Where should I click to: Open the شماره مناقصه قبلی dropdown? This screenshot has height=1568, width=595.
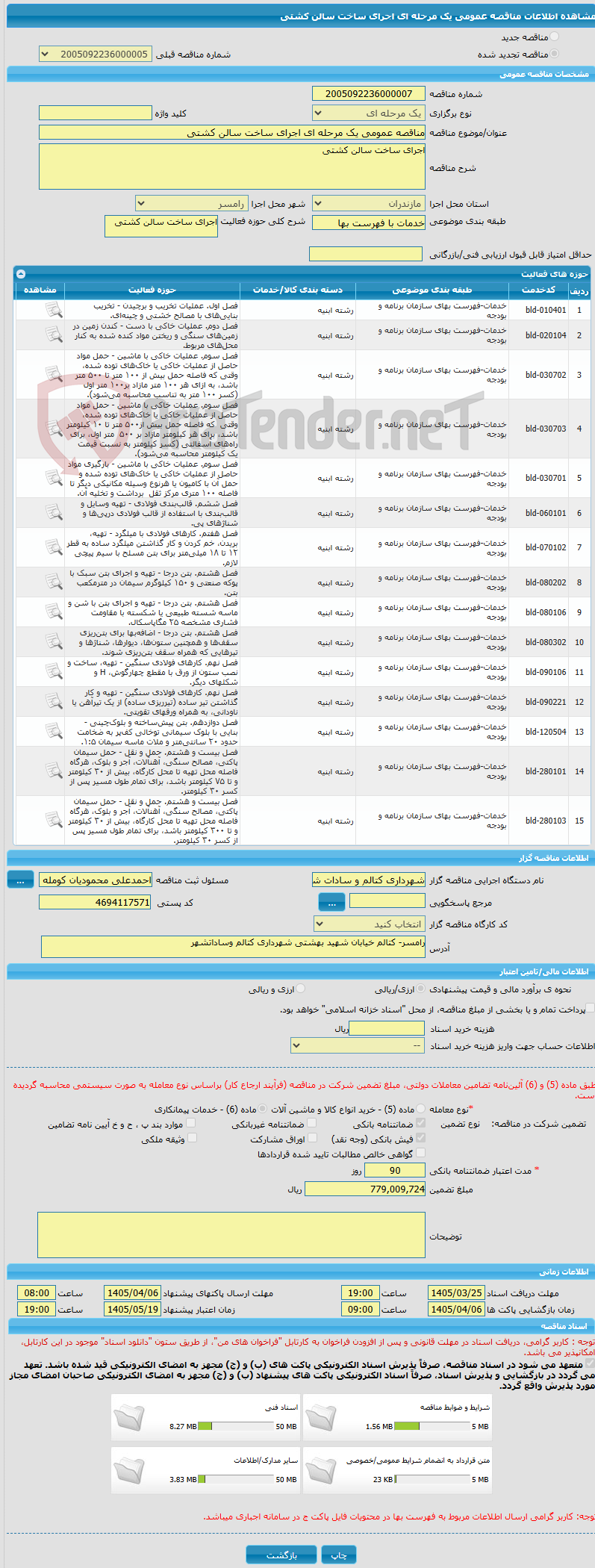coord(96,54)
